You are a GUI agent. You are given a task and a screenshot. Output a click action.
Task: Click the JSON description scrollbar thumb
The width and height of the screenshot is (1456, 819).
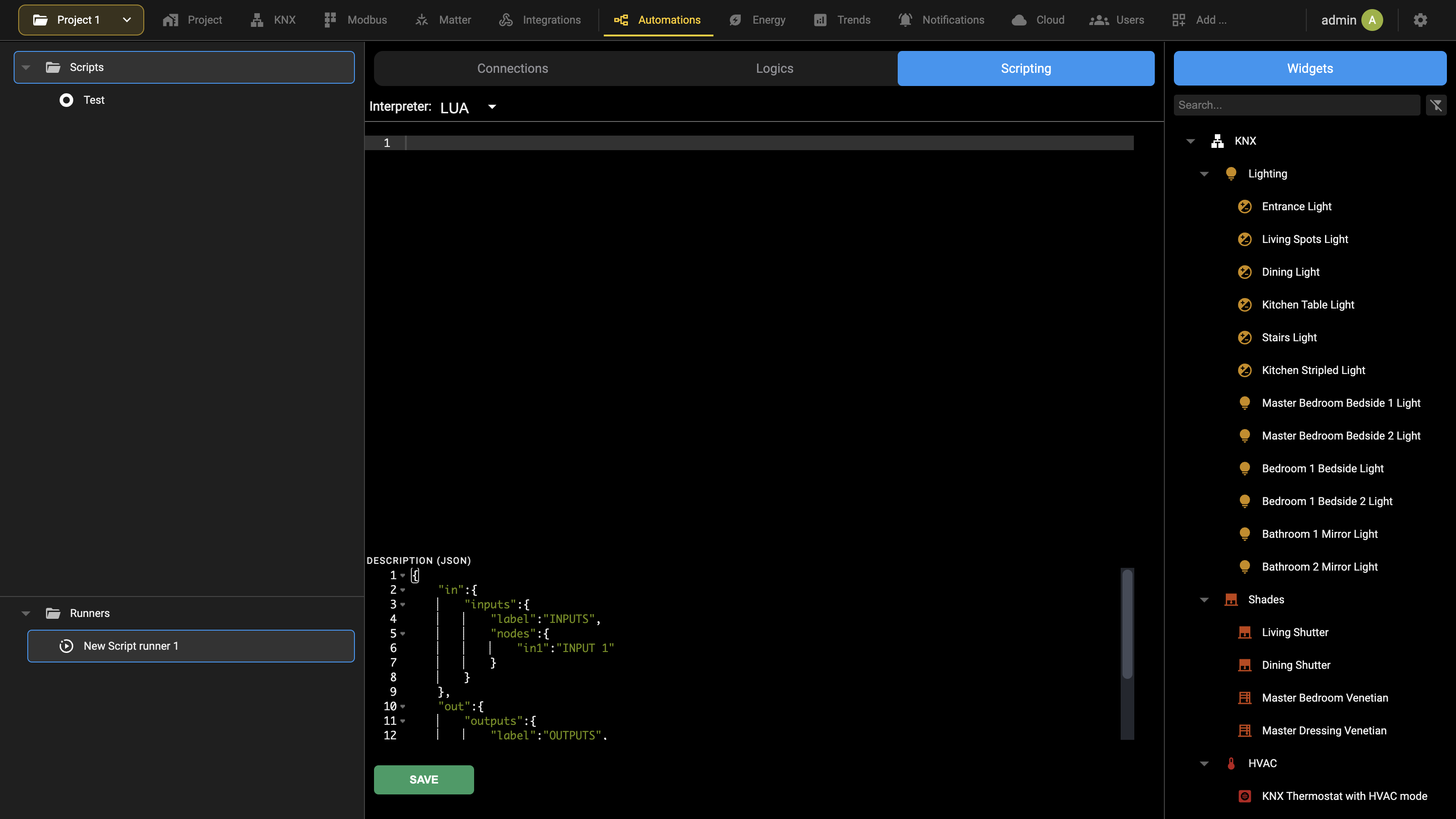click(1127, 623)
